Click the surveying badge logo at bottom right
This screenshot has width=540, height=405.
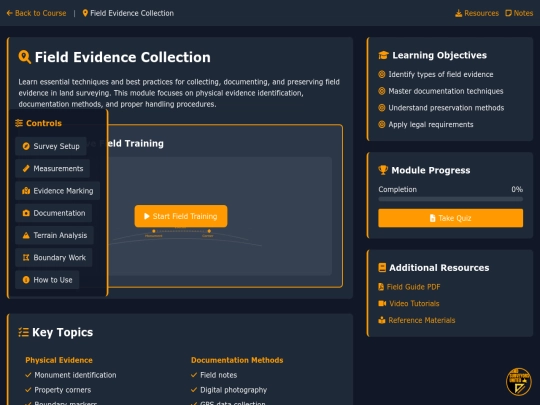tap(519, 382)
